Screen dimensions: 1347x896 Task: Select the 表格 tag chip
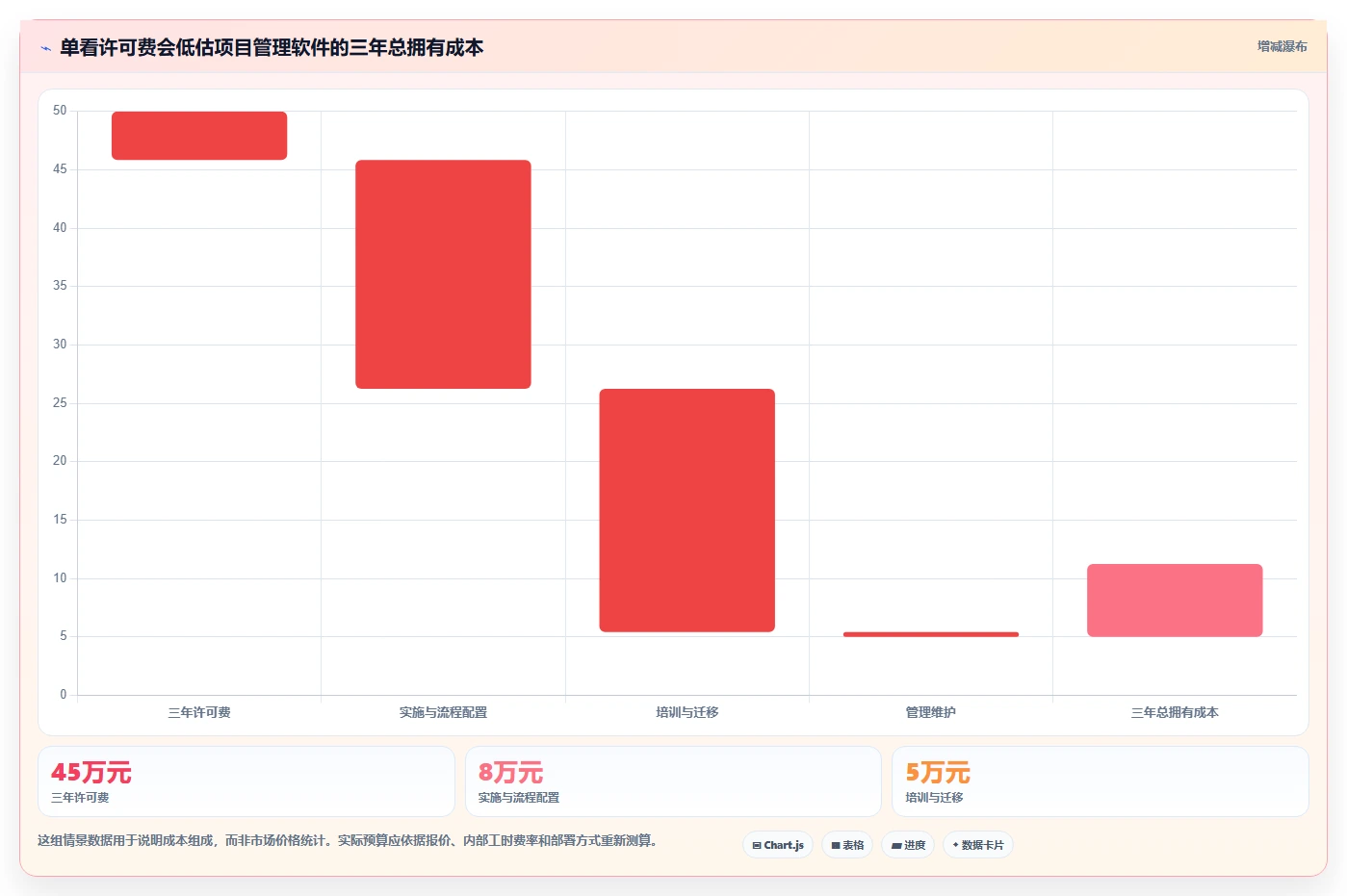(847, 845)
